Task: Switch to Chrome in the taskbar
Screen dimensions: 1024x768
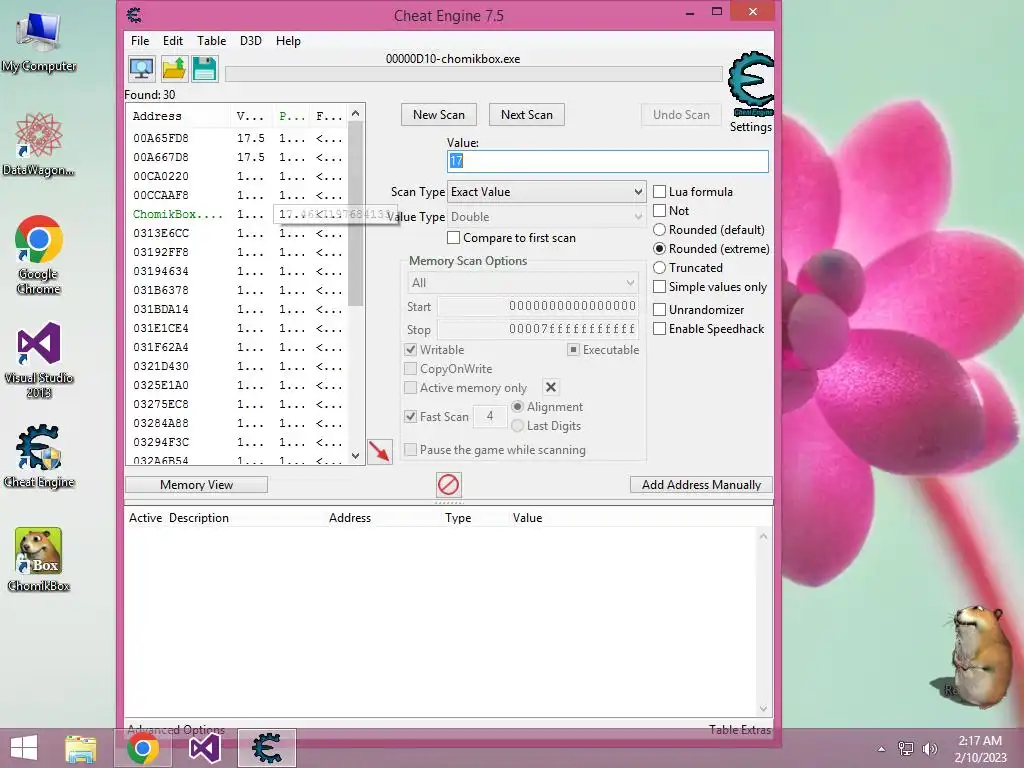Action: coord(143,748)
